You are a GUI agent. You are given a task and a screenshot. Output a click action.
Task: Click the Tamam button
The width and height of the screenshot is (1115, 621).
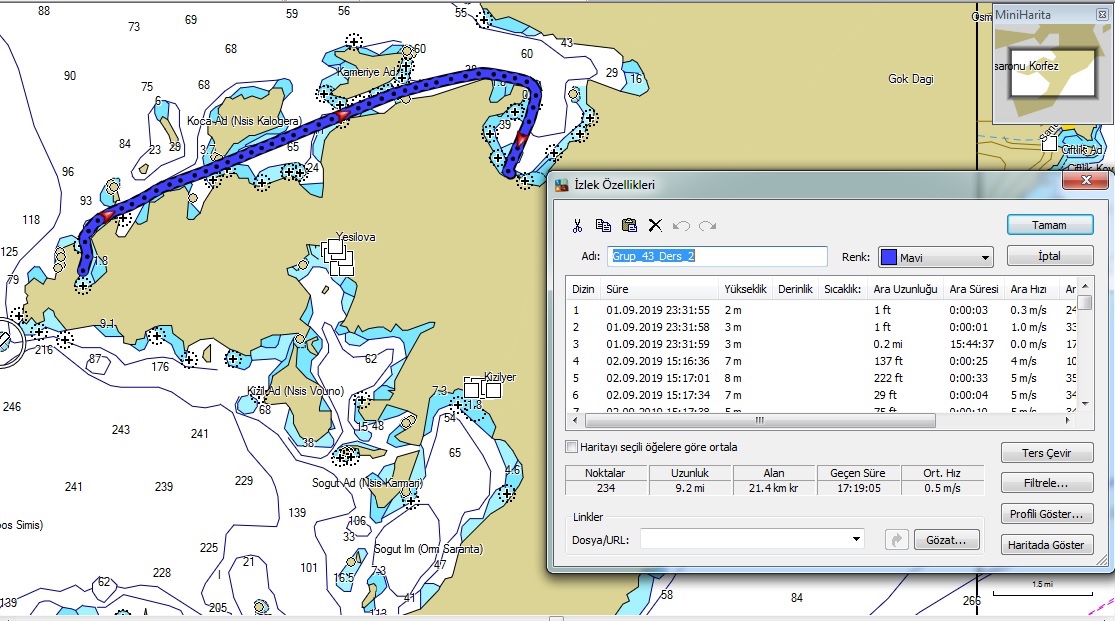pyautogui.click(x=1050, y=225)
